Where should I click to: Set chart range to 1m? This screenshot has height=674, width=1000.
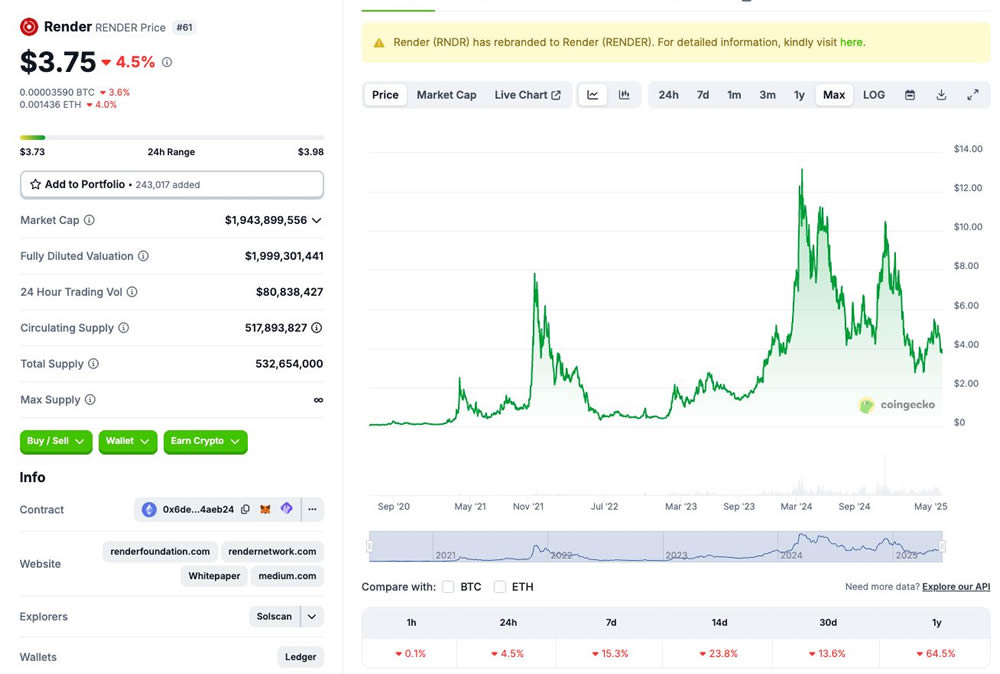[734, 95]
